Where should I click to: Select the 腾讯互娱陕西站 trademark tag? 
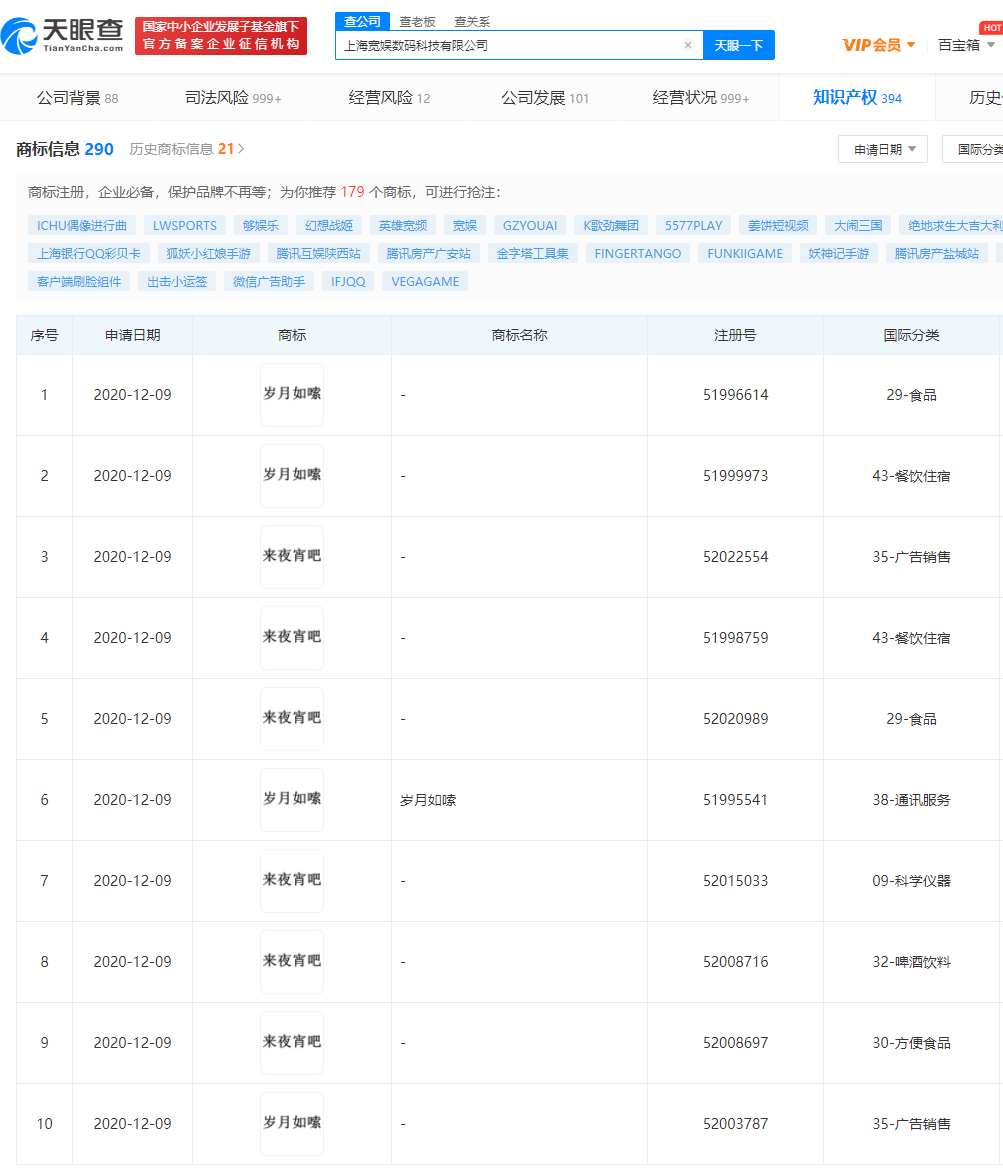[x=318, y=253]
